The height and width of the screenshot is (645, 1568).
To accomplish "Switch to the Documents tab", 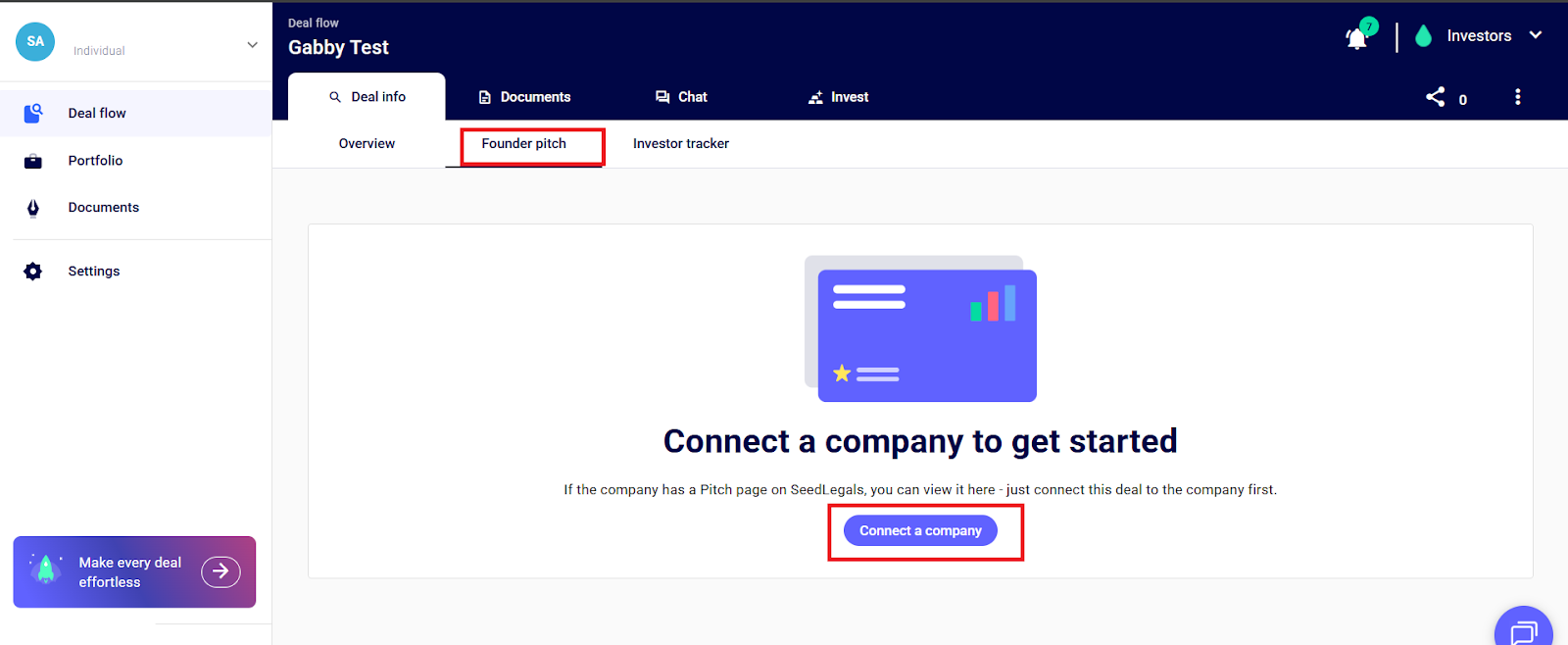I will (x=524, y=97).
